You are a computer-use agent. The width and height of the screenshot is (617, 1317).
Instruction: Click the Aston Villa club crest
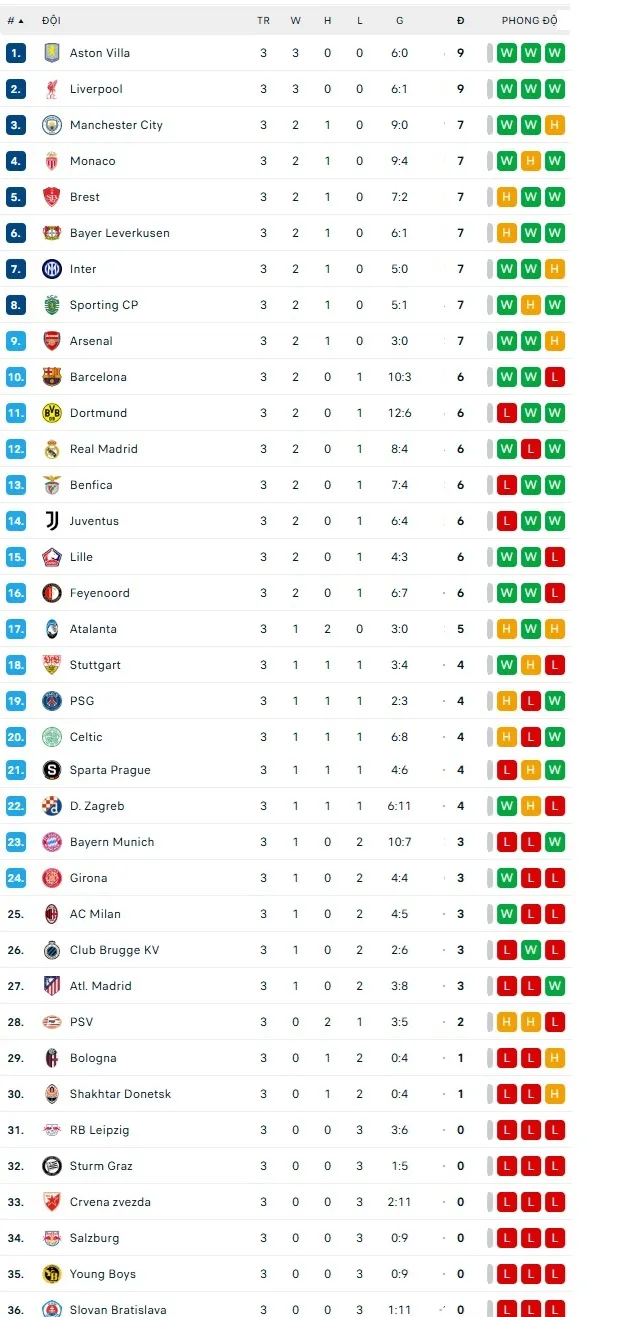pyautogui.click(x=52, y=53)
